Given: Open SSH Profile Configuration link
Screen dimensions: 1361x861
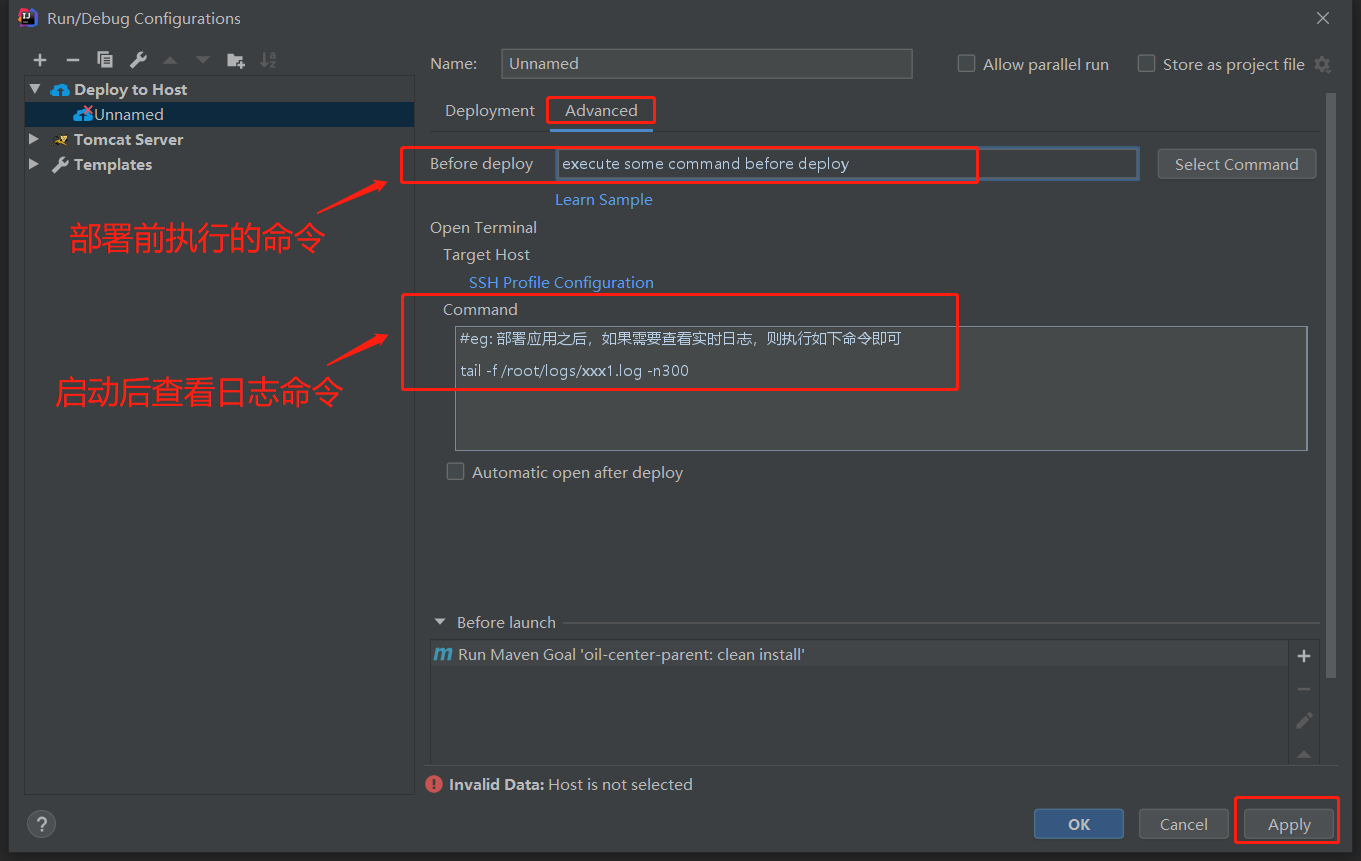Looking at the screenshot, I should [561, 283].
